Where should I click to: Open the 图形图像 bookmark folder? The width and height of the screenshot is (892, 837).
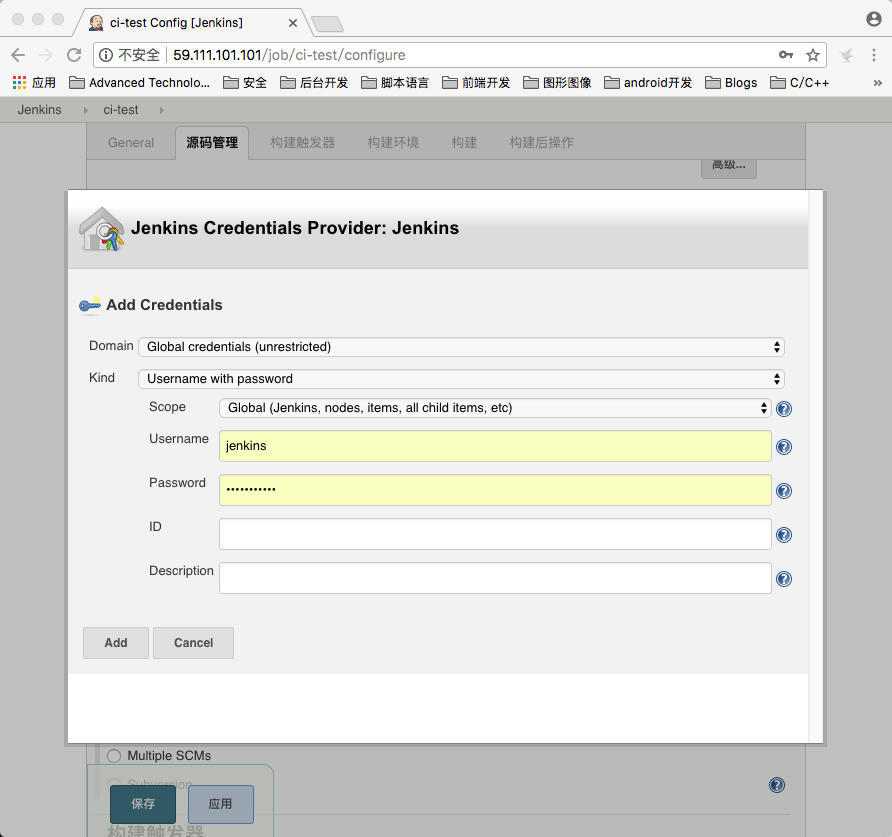point(557,83)
